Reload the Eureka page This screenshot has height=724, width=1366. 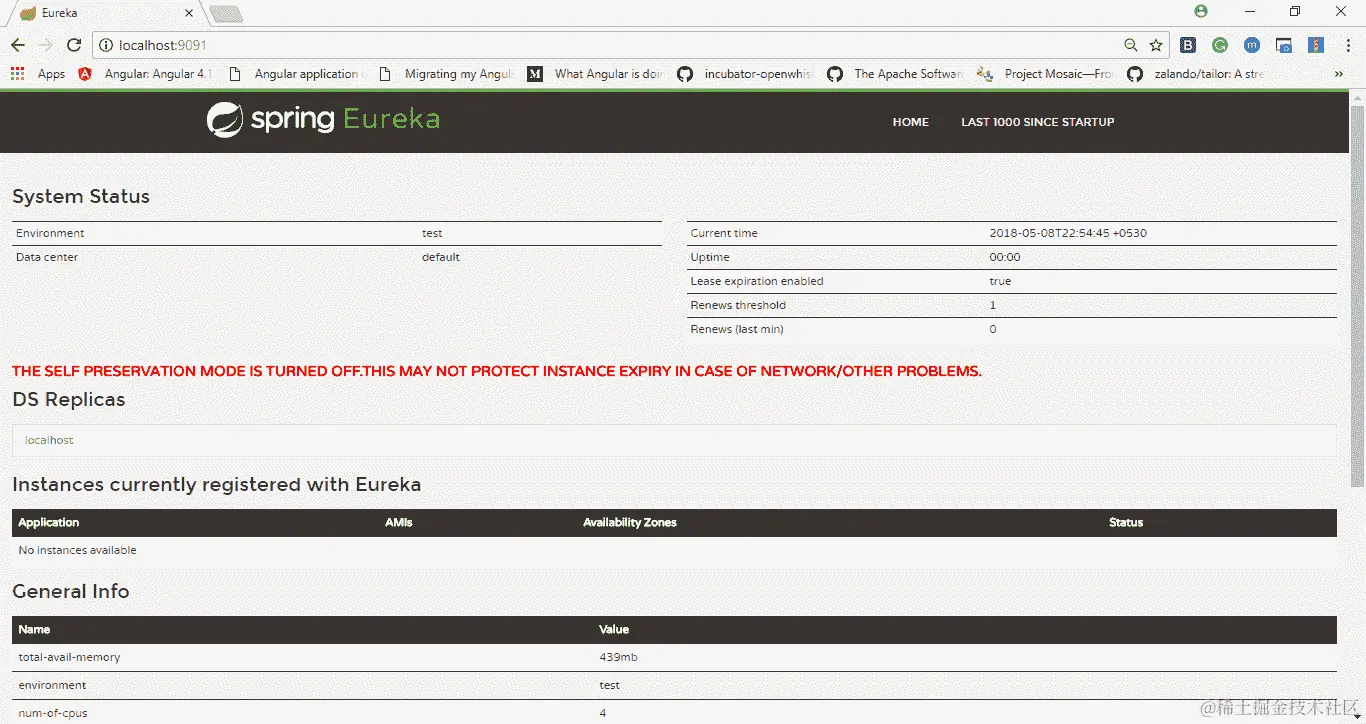pyautogui.click(x=74, y=45)
